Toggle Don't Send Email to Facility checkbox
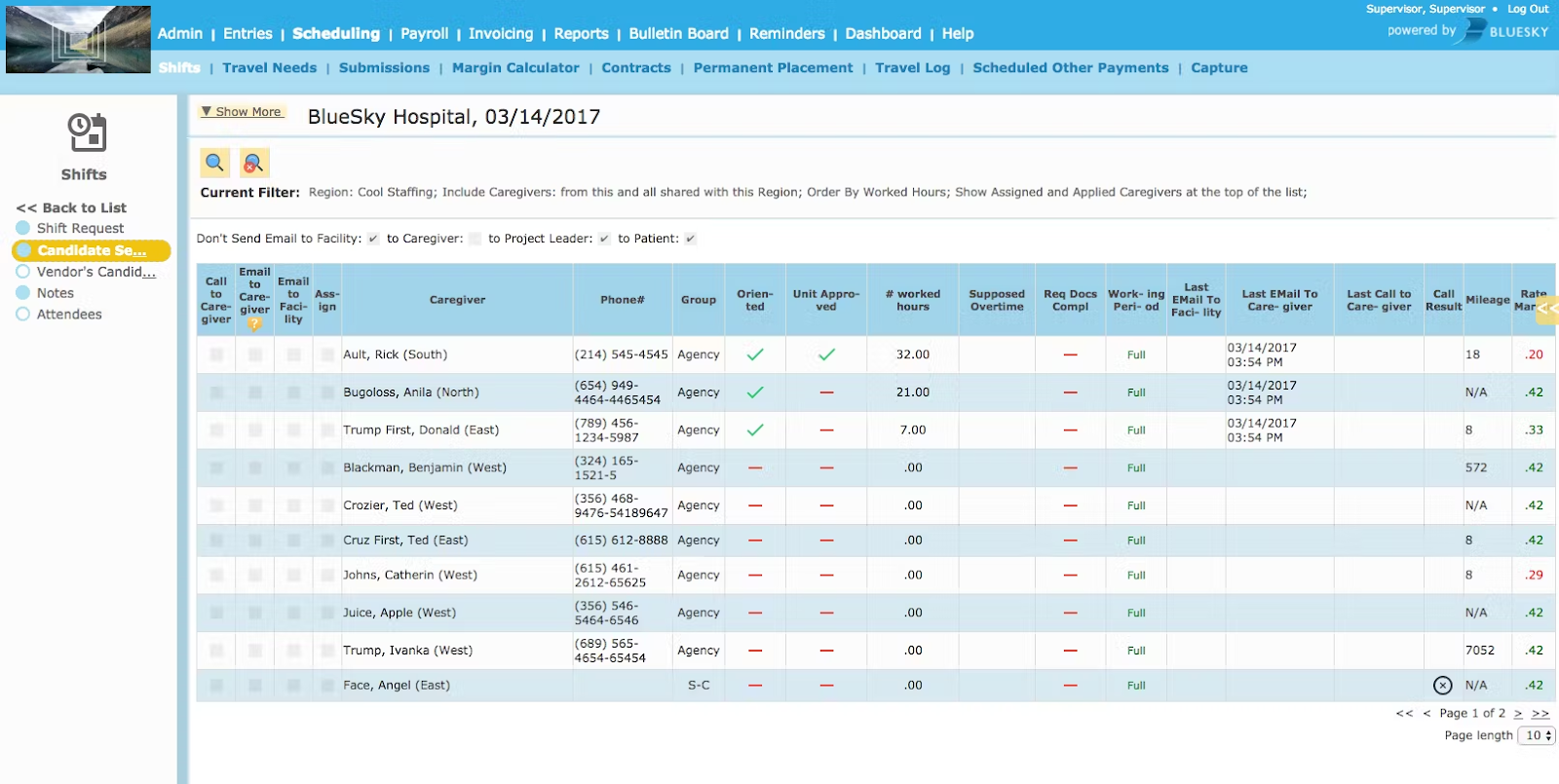This screenshot has height=784, width=1559. (x=373, y=239)
